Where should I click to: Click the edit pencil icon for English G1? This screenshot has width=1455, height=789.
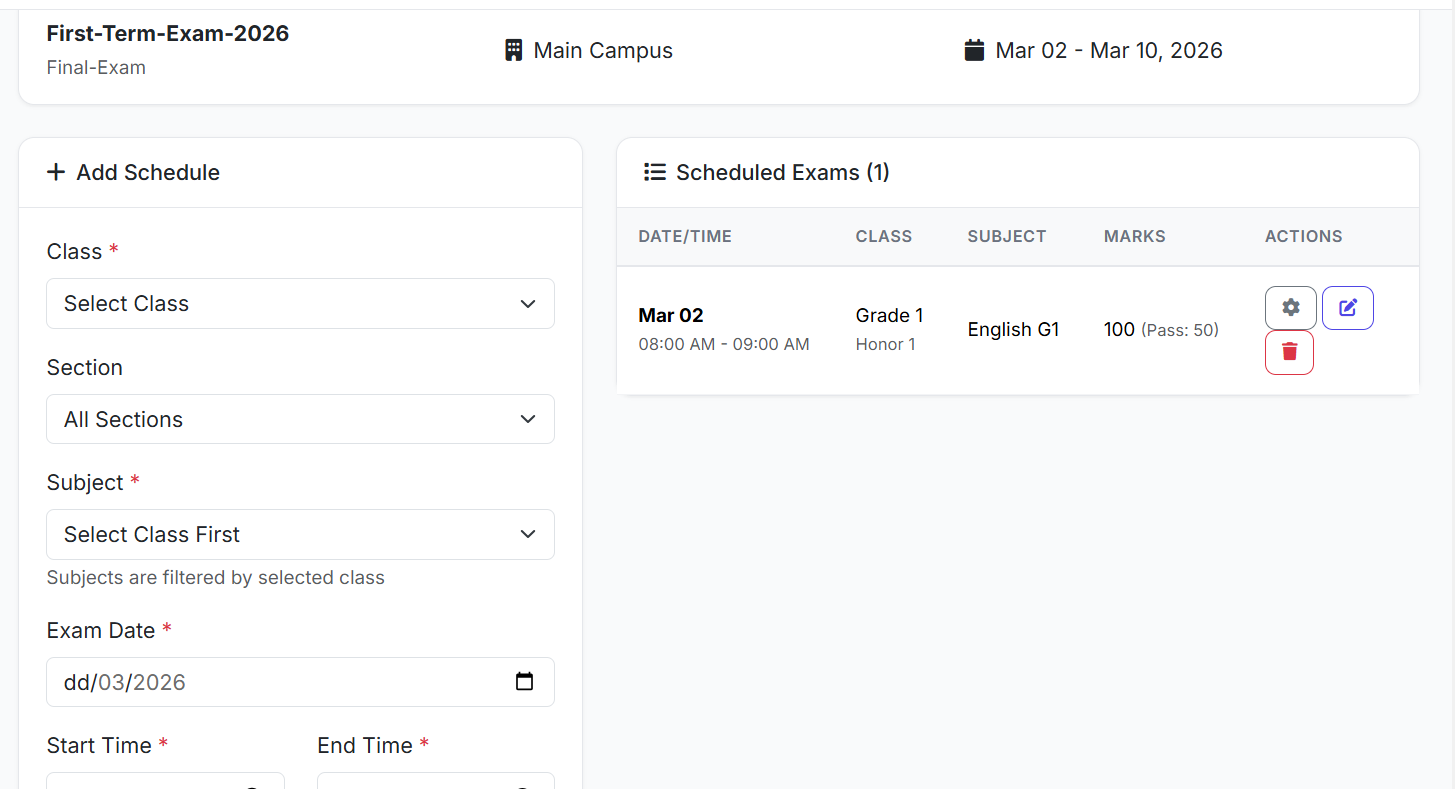[1347, 308]
